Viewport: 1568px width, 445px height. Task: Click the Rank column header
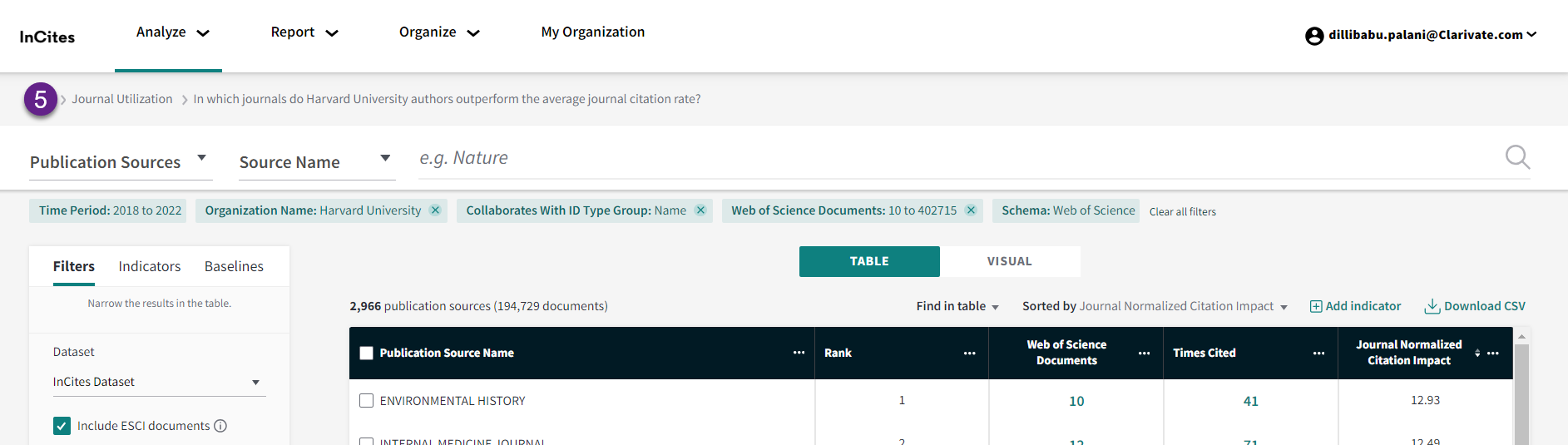[x=838, y=353]
